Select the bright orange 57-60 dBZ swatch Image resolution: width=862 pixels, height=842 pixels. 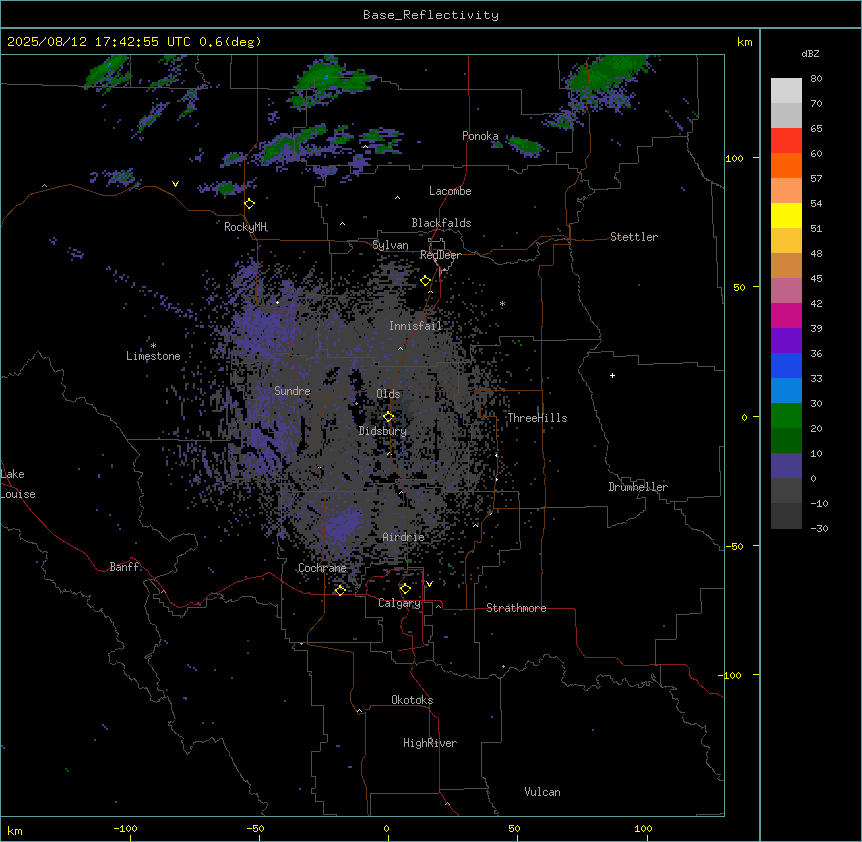pyautogui.click(x=786, y=165)
